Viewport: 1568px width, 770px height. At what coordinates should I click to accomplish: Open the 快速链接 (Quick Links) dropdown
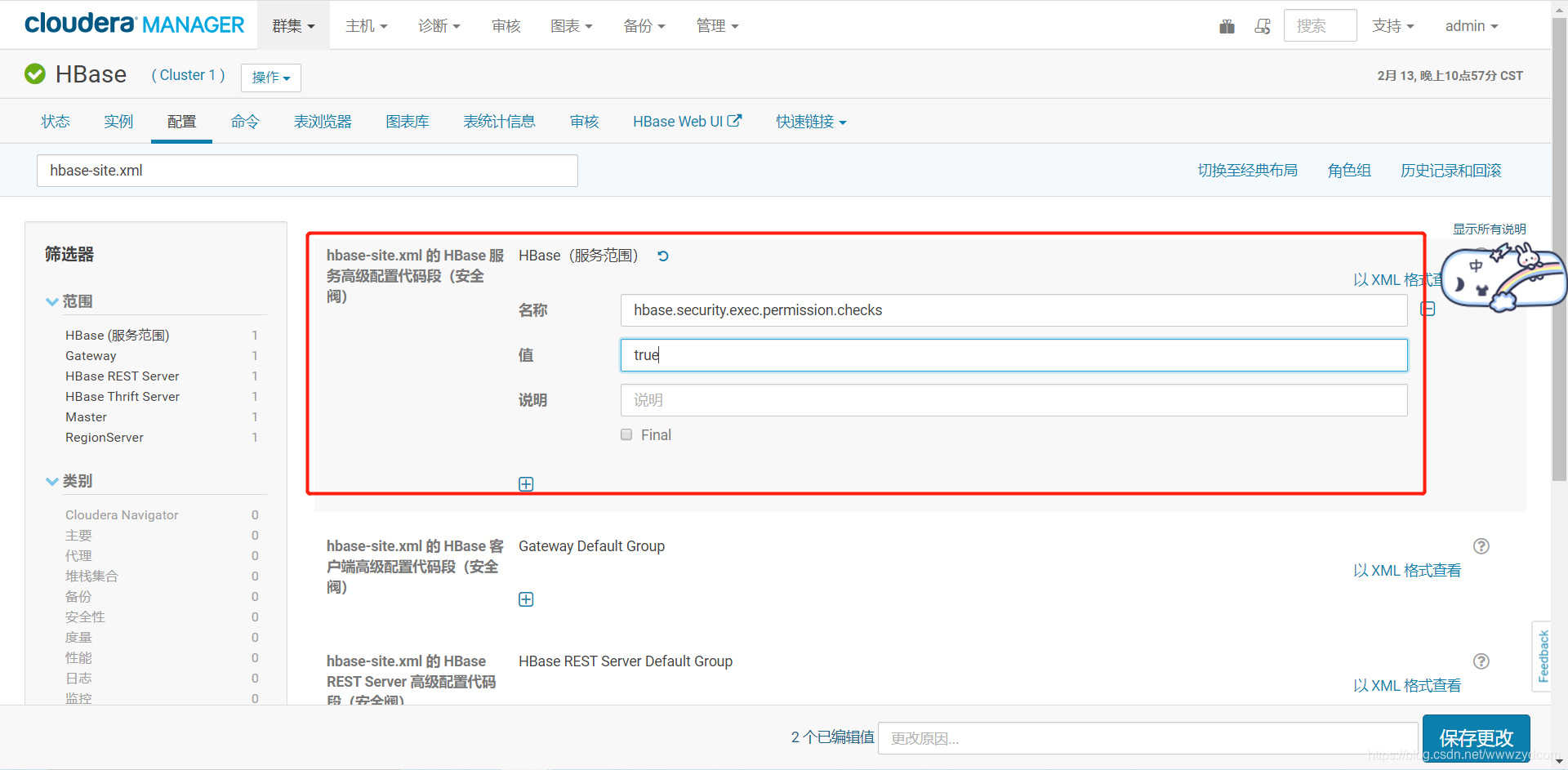pos(811,121)
